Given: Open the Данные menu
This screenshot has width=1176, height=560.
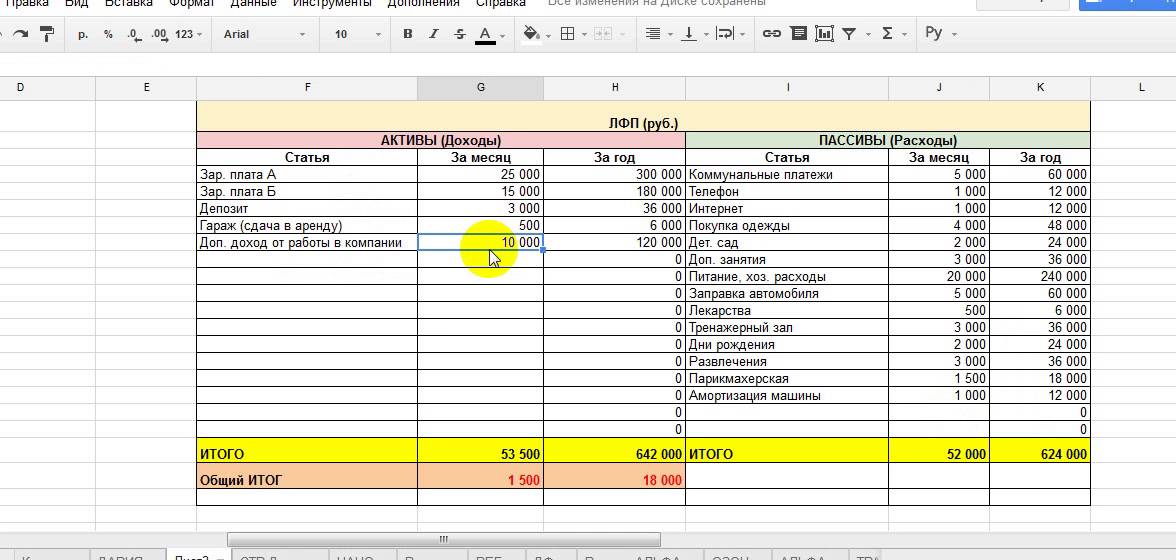Looking at the screenshot, I should click(253, 3).
